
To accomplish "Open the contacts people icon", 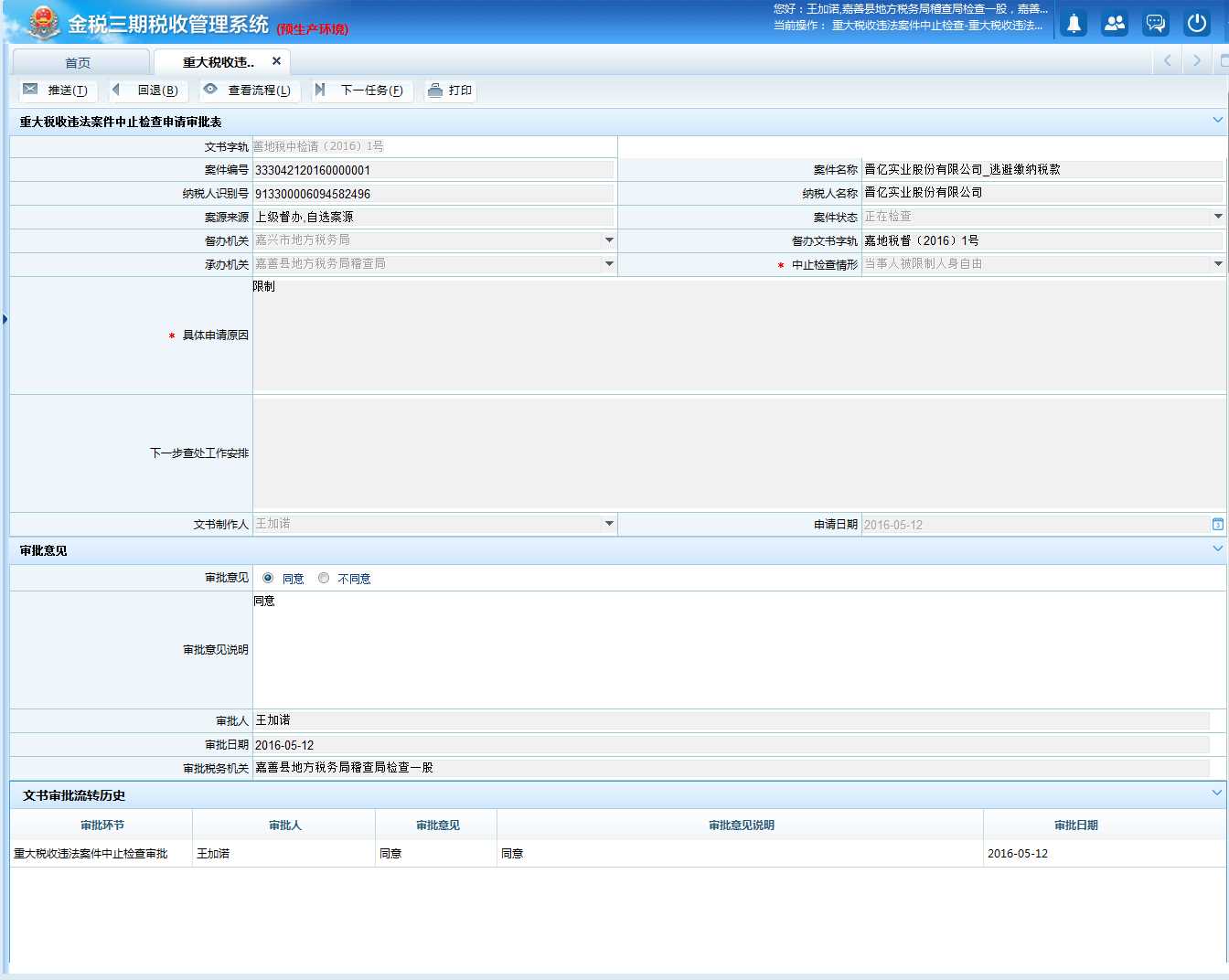I will (1115, 24).
